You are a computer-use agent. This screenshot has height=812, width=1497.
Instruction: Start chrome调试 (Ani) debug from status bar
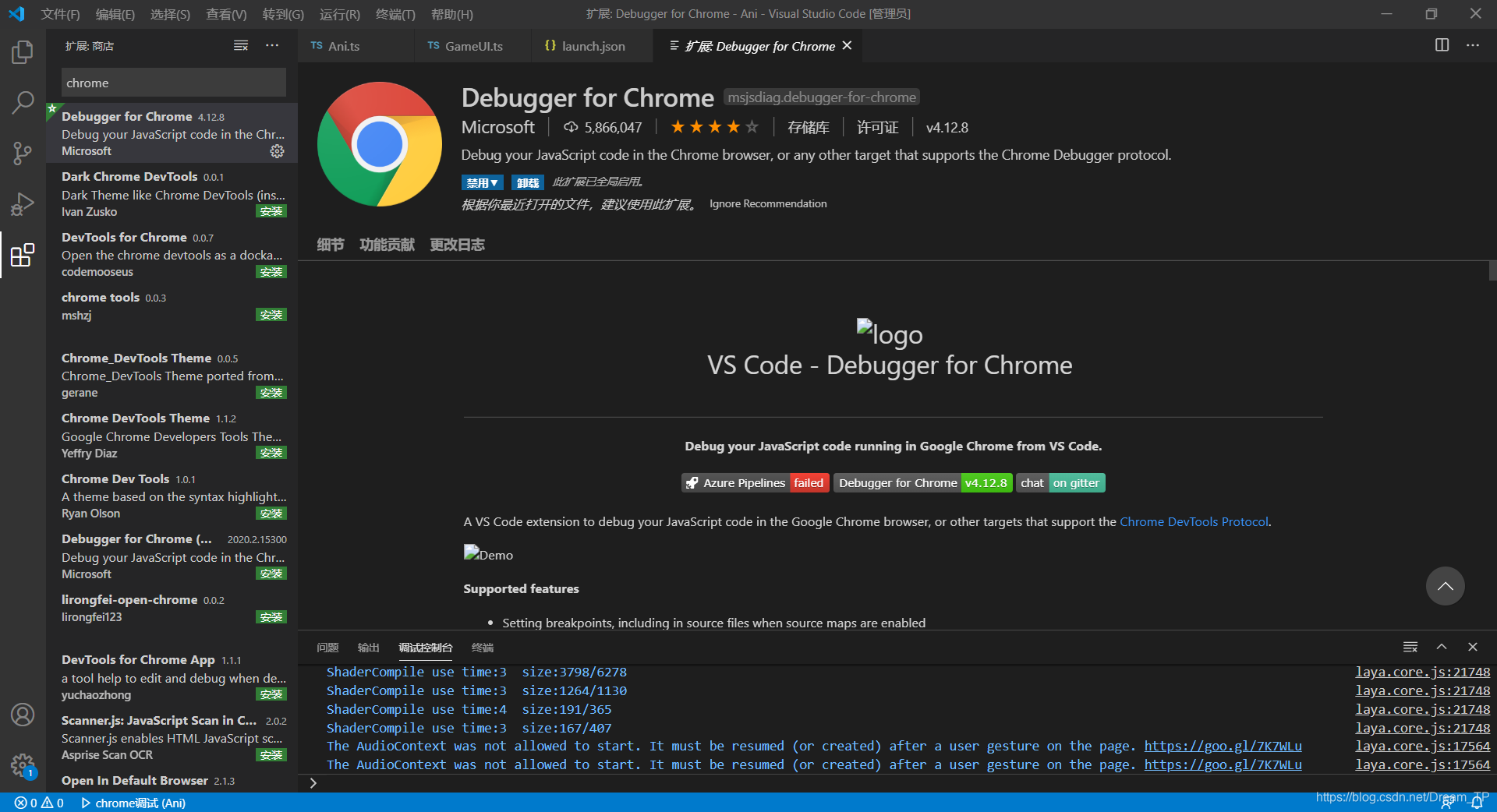coord(133,803)
